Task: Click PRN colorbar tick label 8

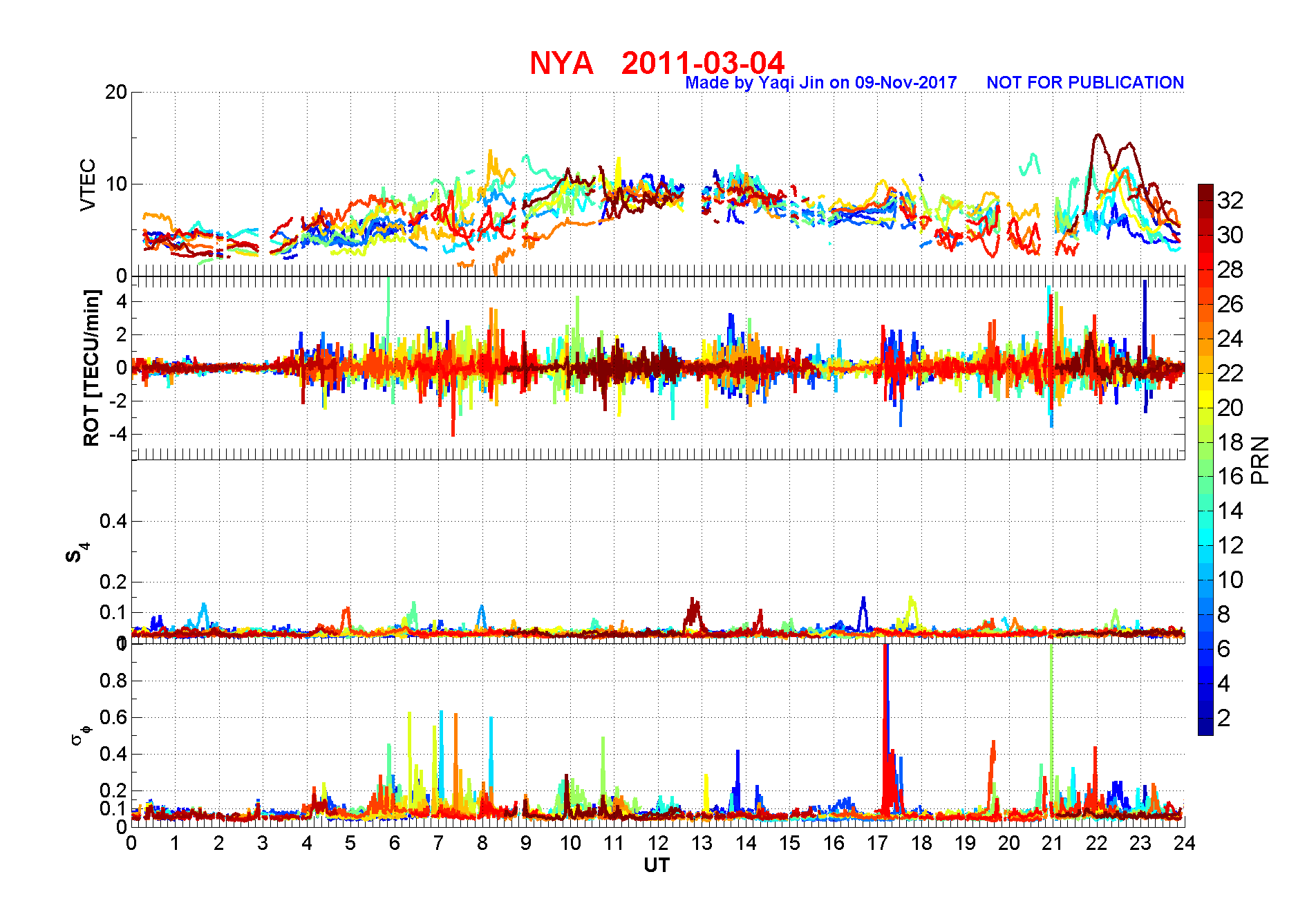Action: click(1224, 614)
